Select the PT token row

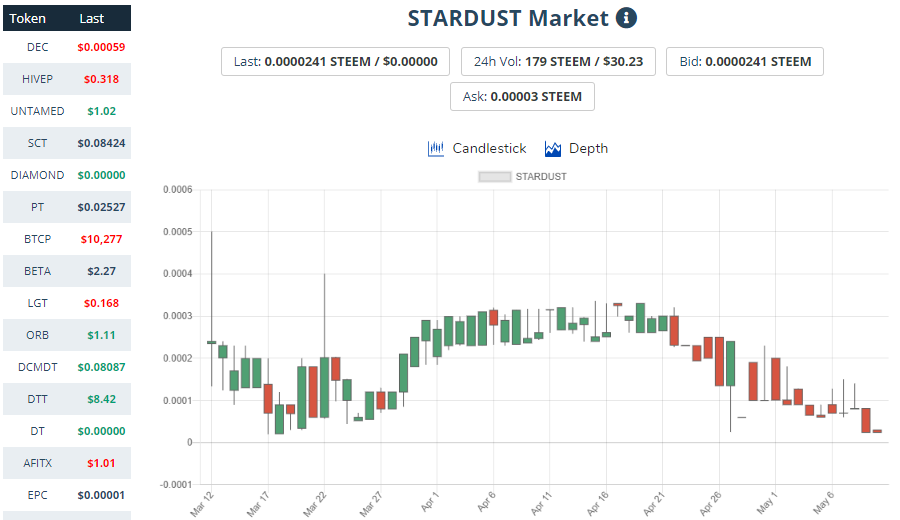67,207
